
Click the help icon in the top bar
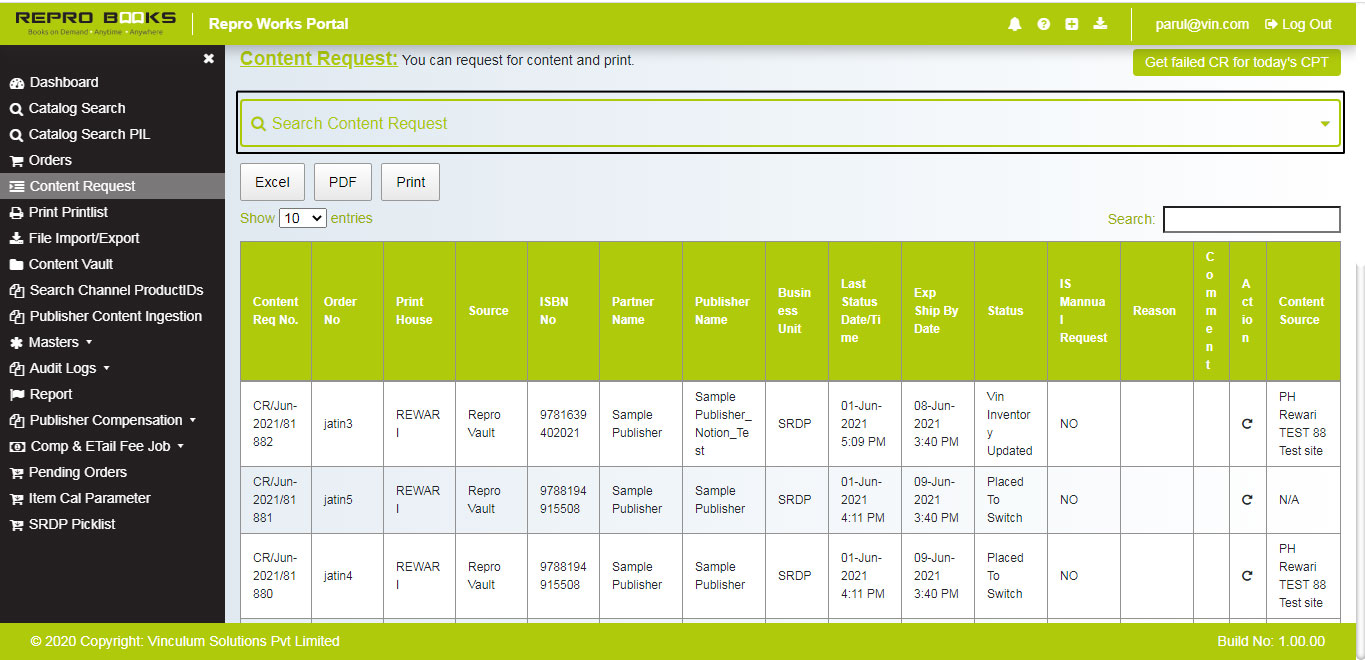(1043, 23)
